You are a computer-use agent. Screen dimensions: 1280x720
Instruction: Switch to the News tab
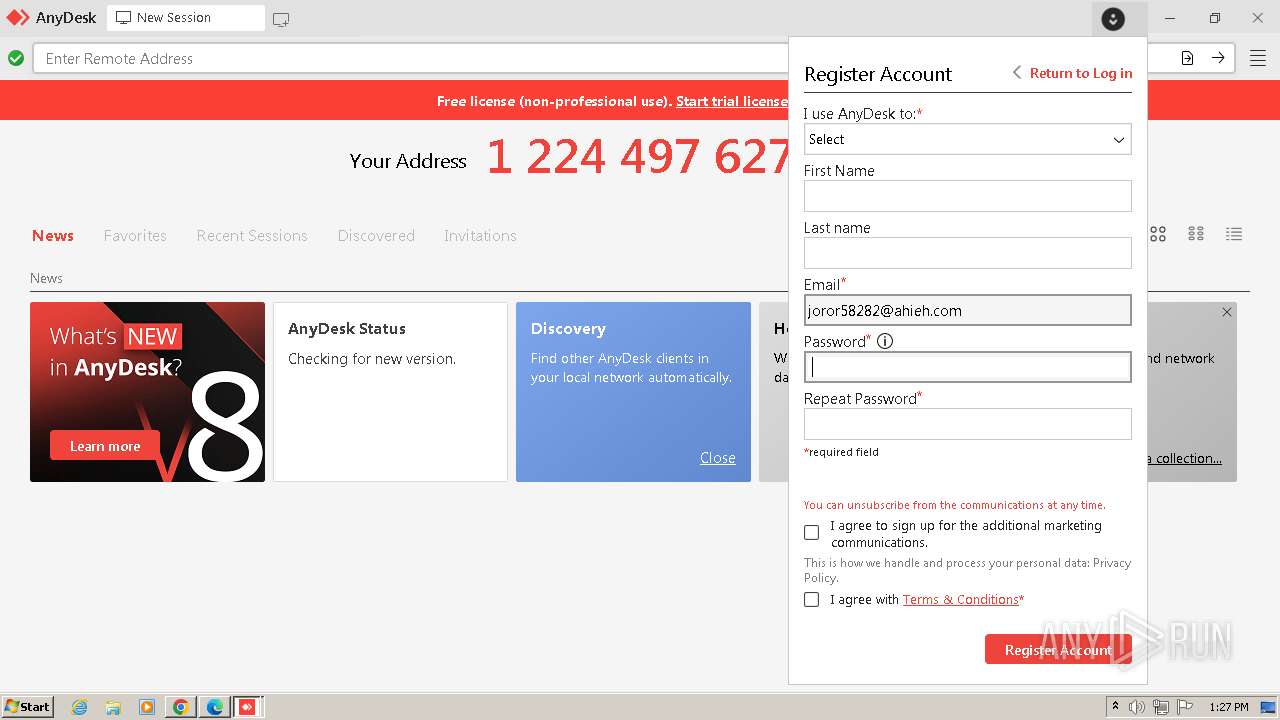click(53, 236)
